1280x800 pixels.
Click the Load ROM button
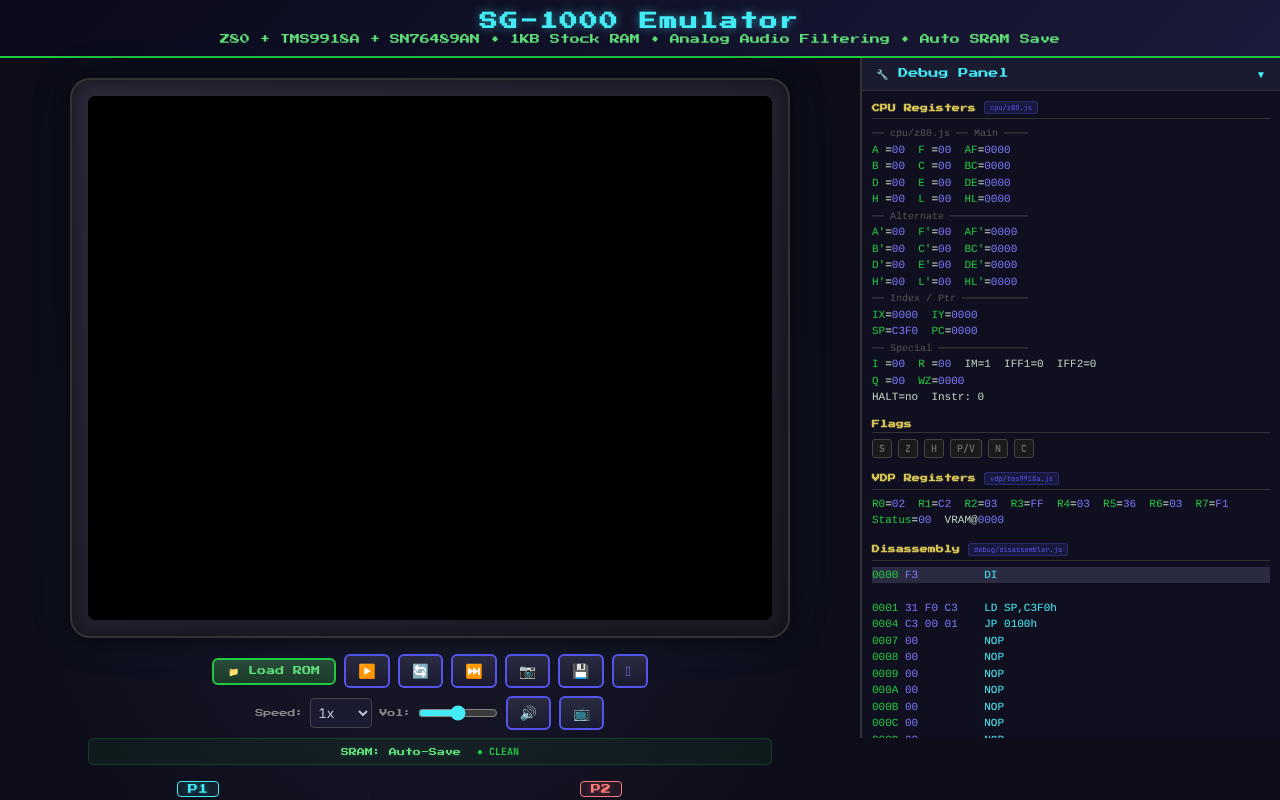[x=274, y=671]
